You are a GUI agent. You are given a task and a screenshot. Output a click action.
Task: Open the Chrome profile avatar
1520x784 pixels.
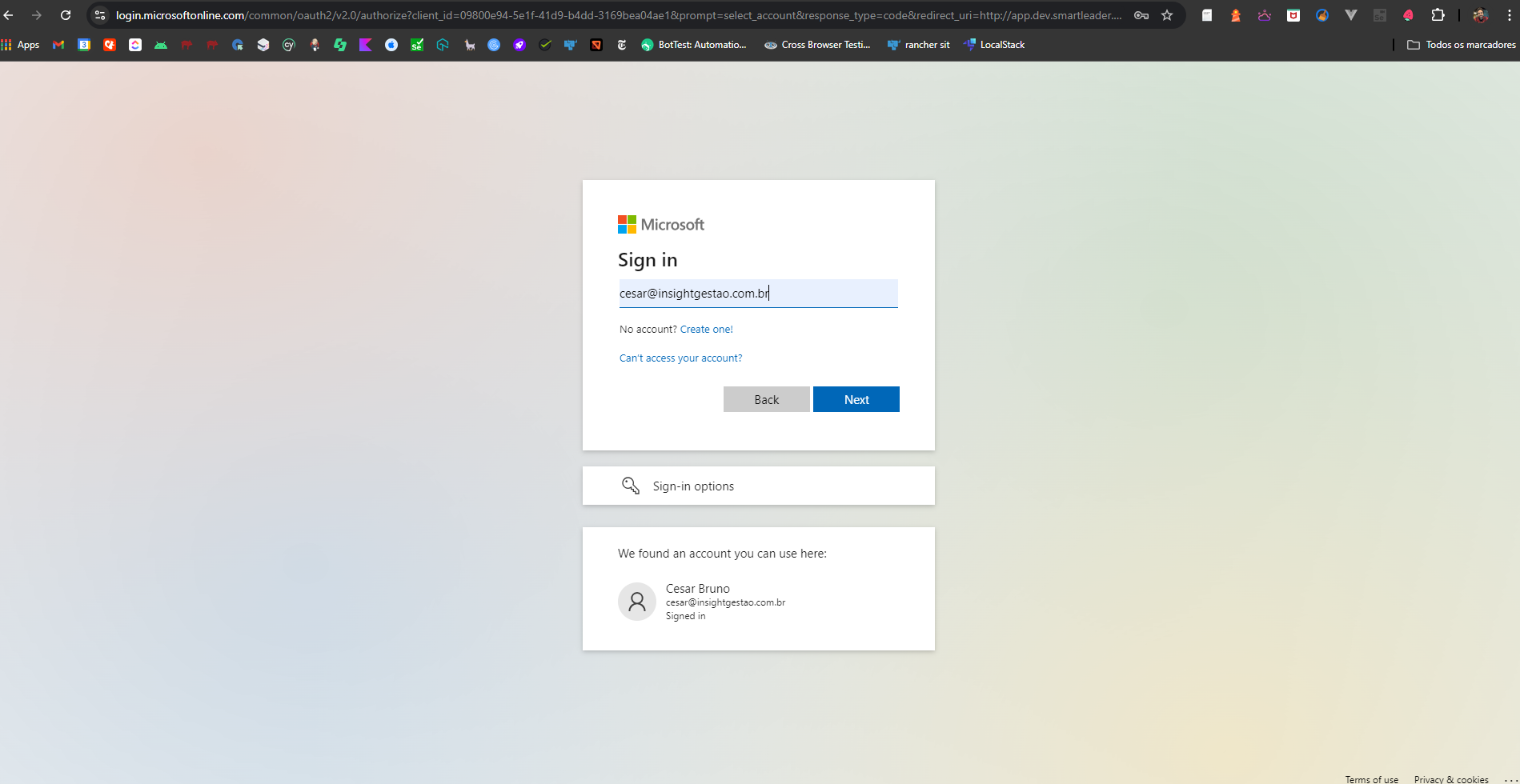click(1480, 15)
